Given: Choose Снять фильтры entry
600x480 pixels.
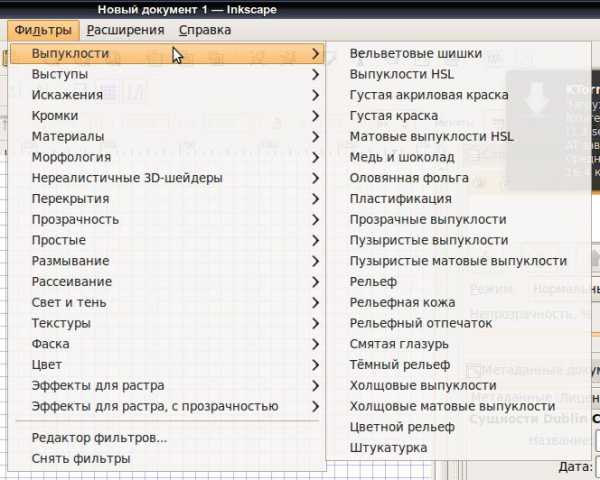Looking at the screenshot, I should tap(167, 458).
